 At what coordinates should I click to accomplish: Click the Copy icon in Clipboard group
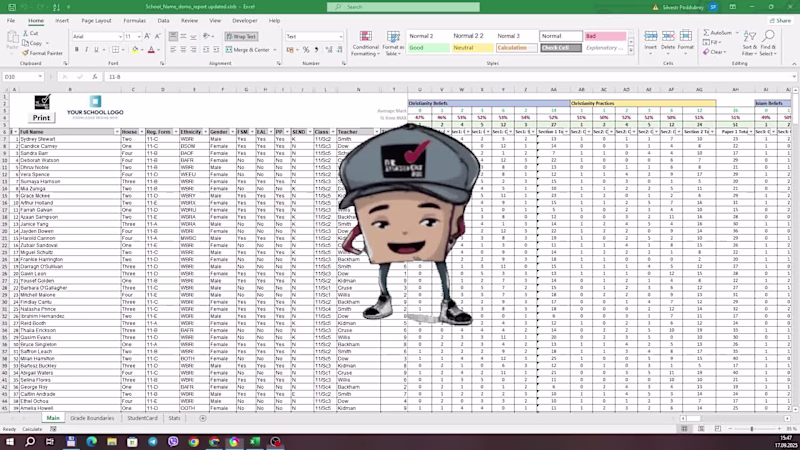[x=26, y=43]
